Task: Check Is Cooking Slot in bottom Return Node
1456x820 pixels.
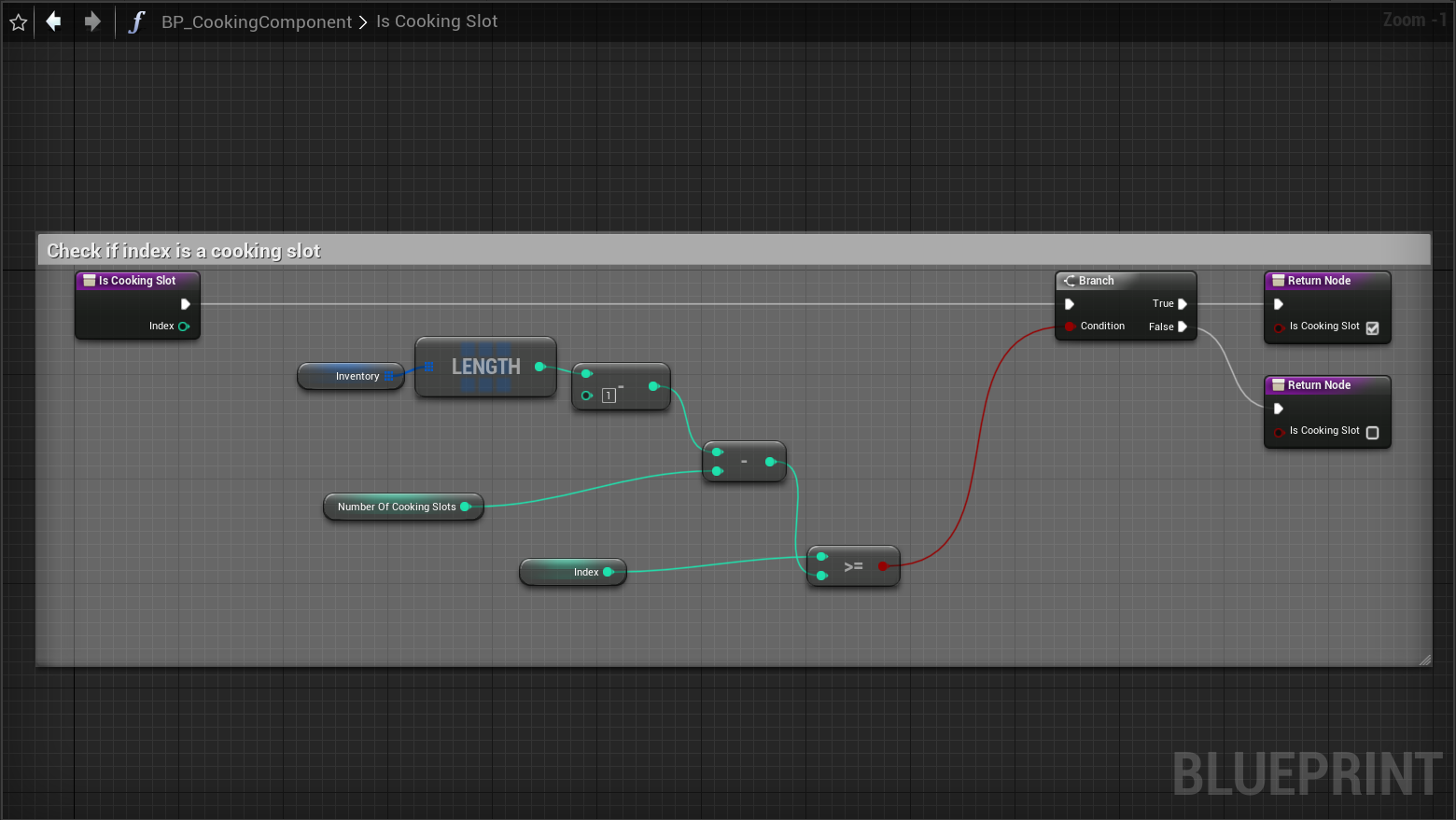Action: [1372, 432]
